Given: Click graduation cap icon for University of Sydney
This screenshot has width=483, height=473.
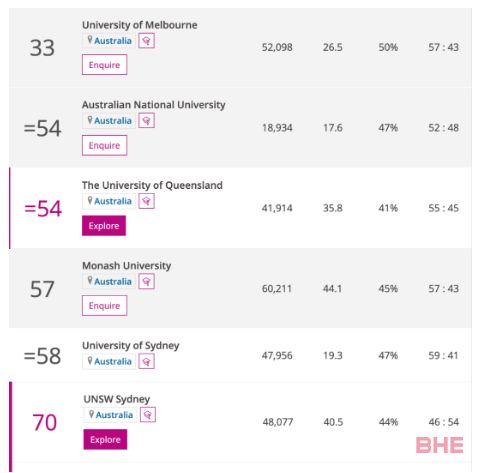Looking at the screenshot, I should point(146,362).
